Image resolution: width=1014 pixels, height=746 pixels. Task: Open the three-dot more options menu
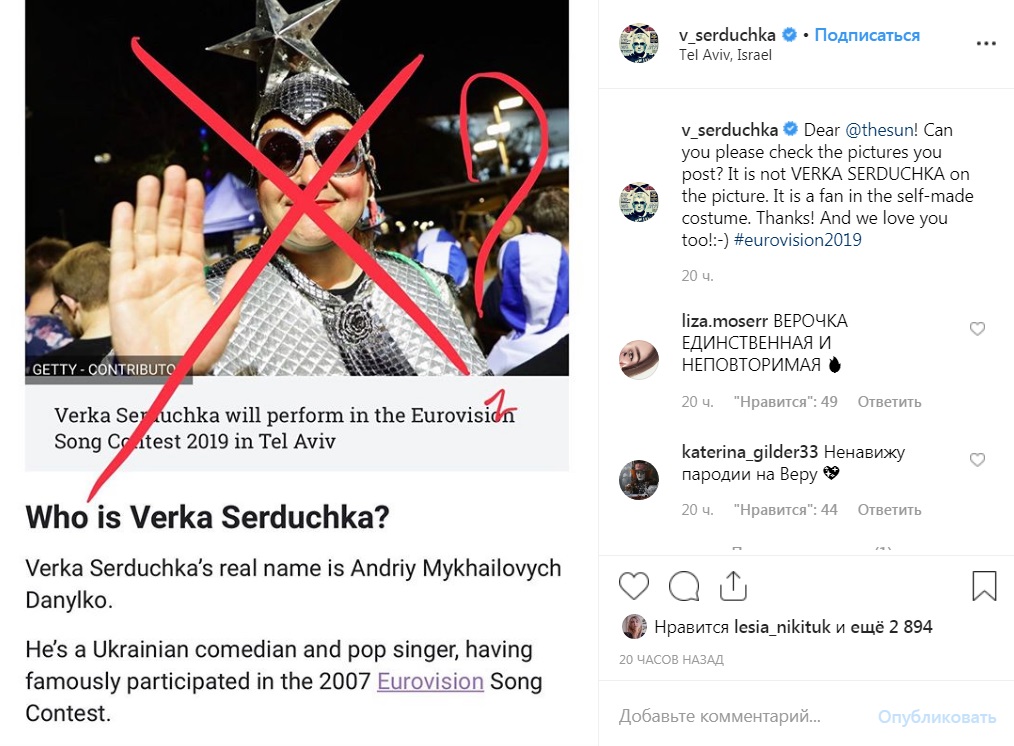[x=986, y=43]
